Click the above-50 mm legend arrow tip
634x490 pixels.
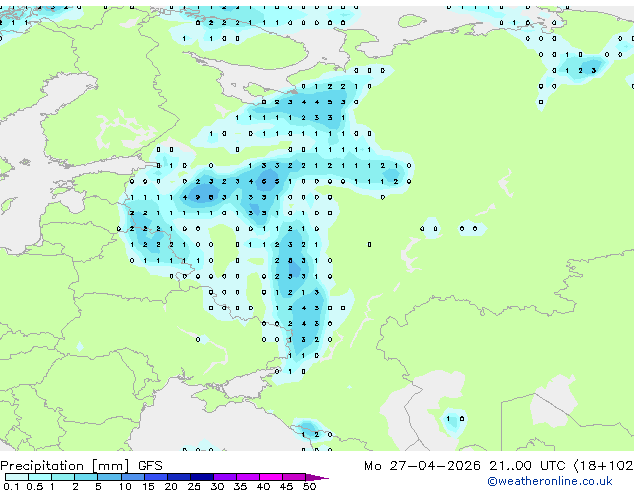click(x=317, y=477)
